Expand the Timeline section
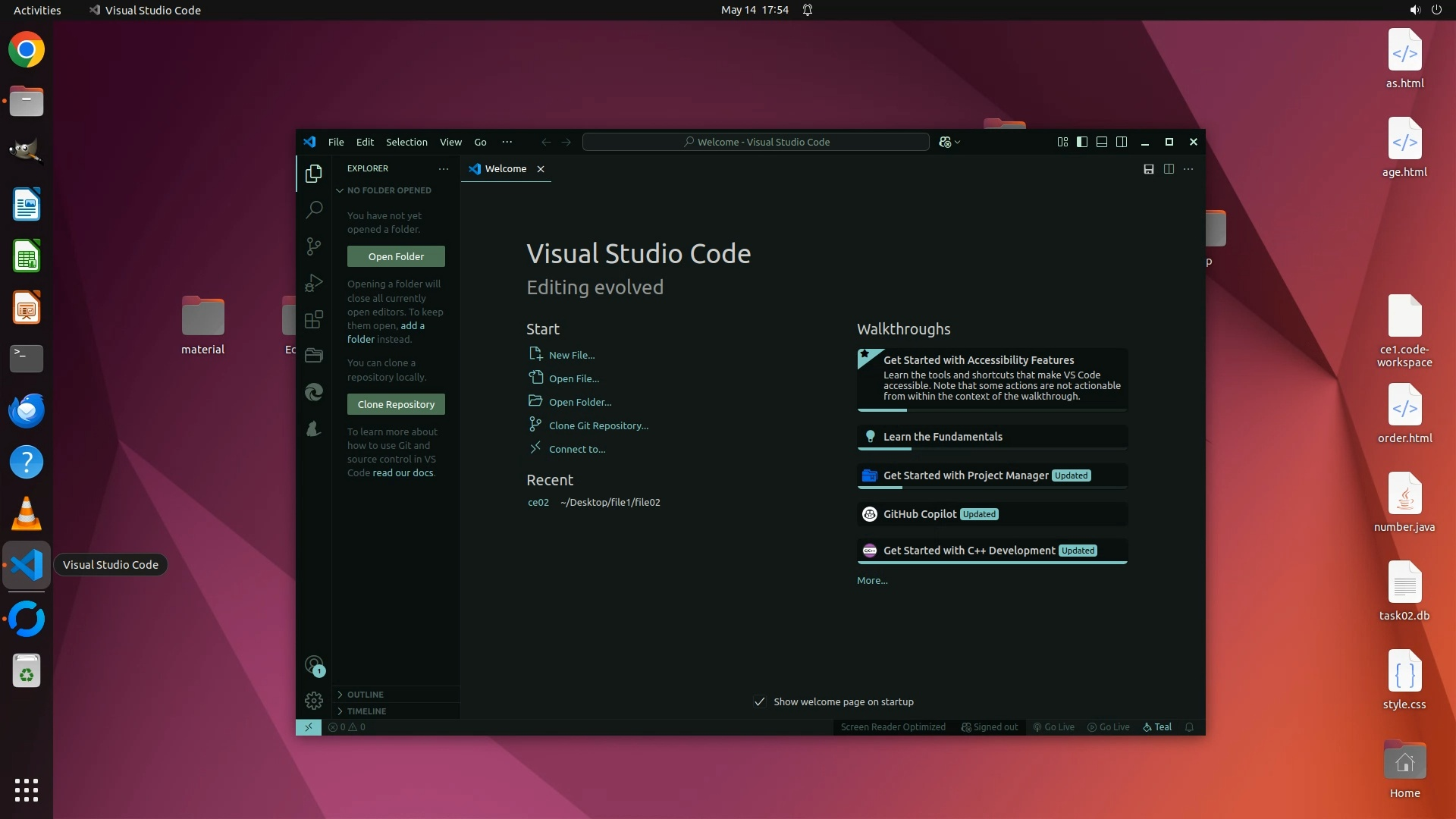 tap(366, 711)
